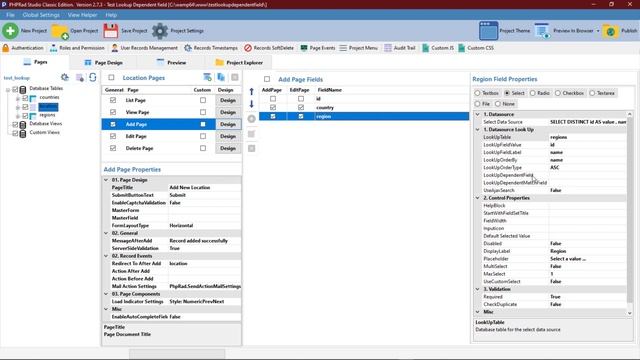640x360 pixels.
Task: Collapse the 3. Validation section
Action: tap(478, 289)
